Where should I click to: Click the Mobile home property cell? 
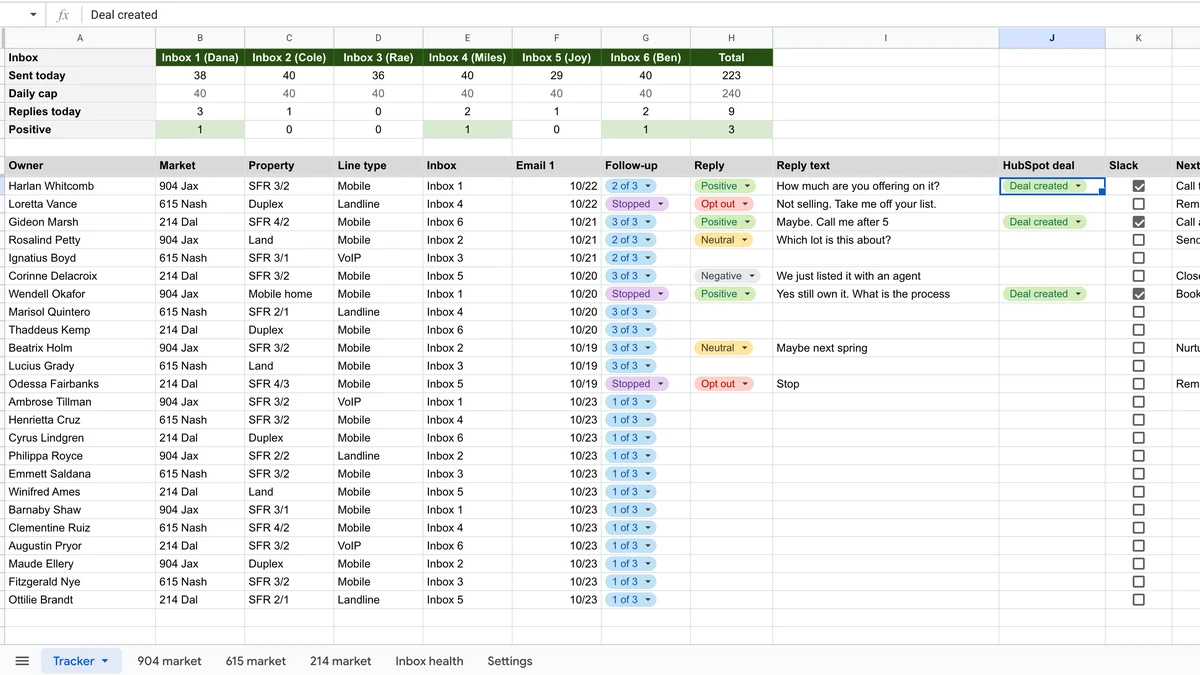(x=289, y=294)
